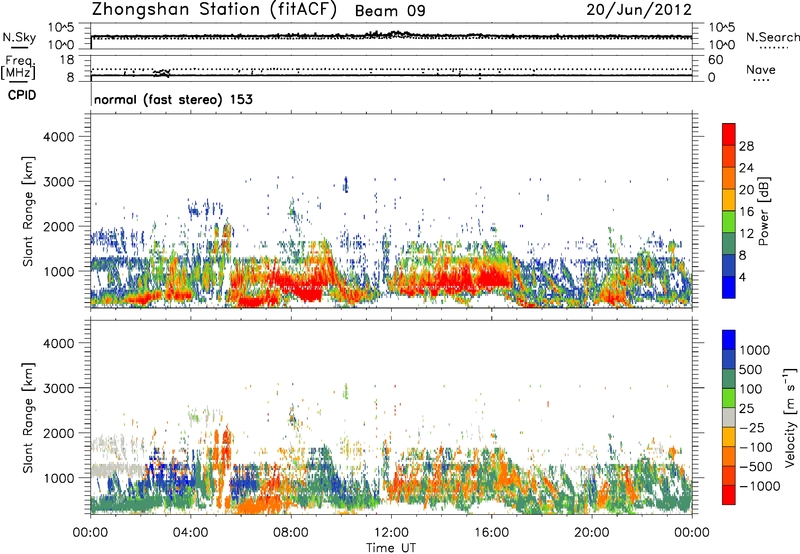Click the 'CPID' label

coord(22,95)
